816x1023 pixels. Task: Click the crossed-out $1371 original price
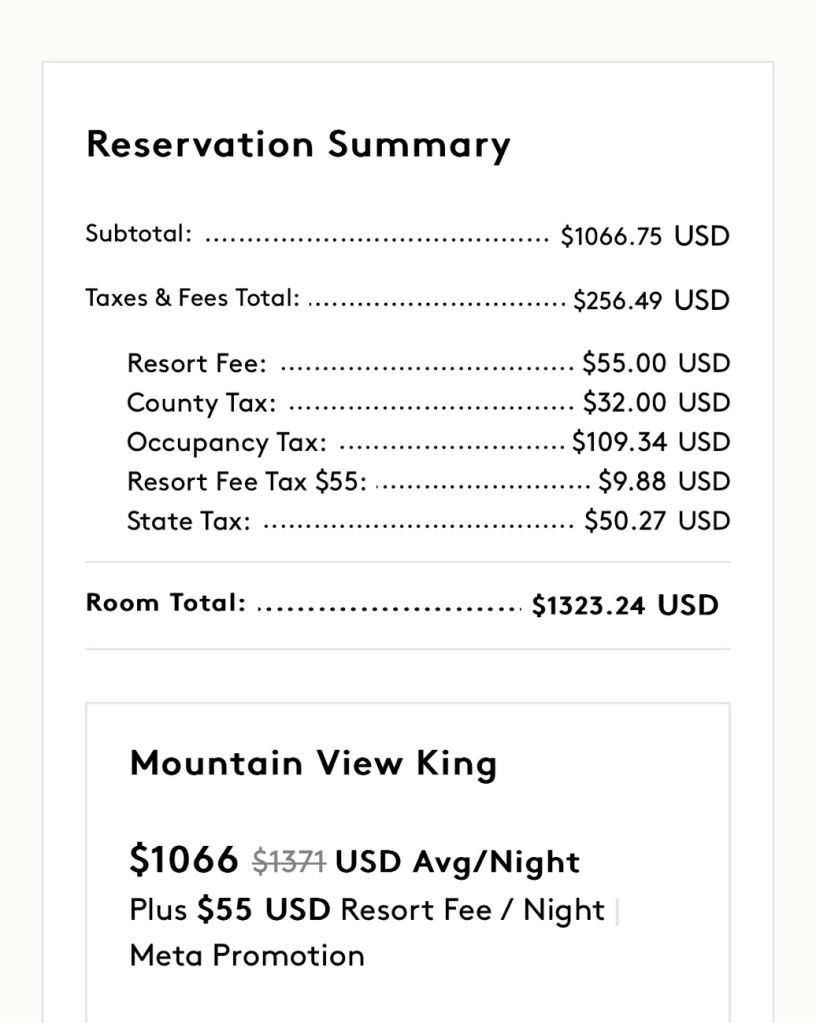(288, 862)
